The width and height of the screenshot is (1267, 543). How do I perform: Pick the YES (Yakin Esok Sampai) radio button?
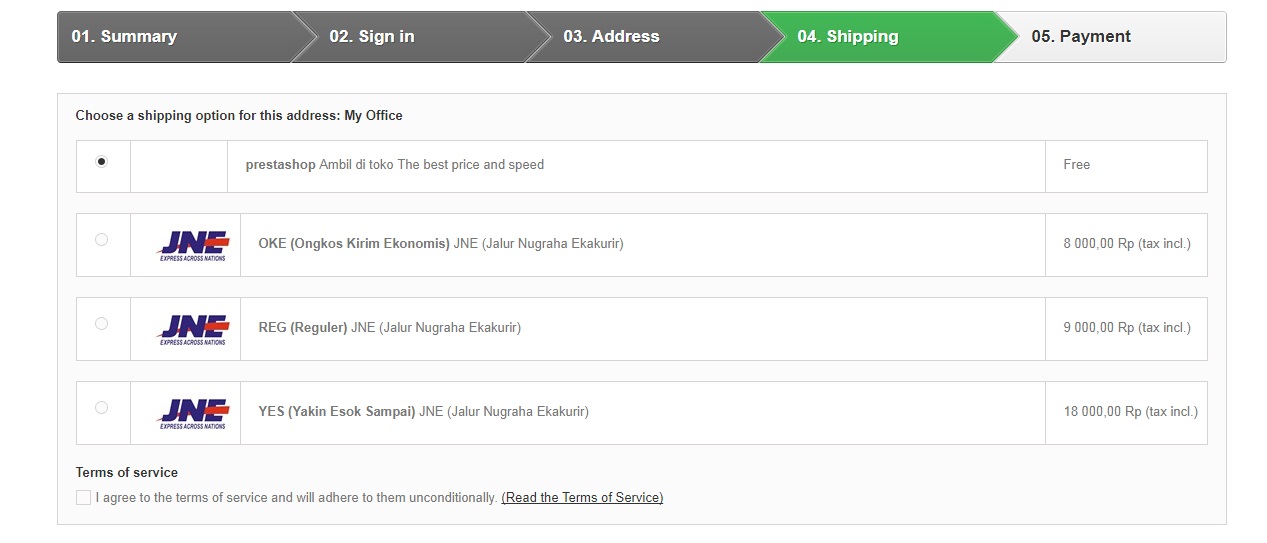(101, 408)
